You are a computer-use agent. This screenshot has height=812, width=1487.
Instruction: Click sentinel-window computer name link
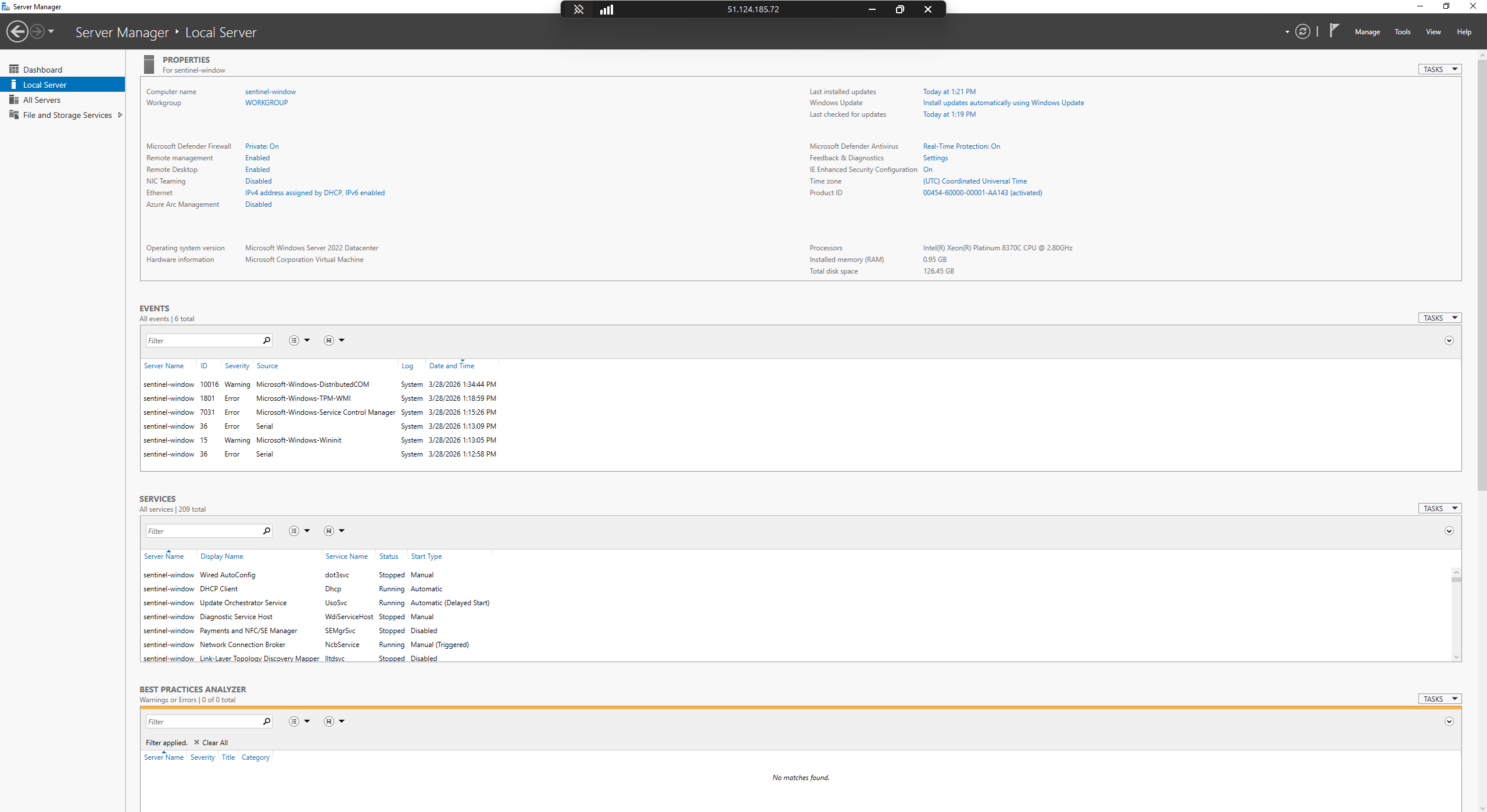[x=270, y=92]
